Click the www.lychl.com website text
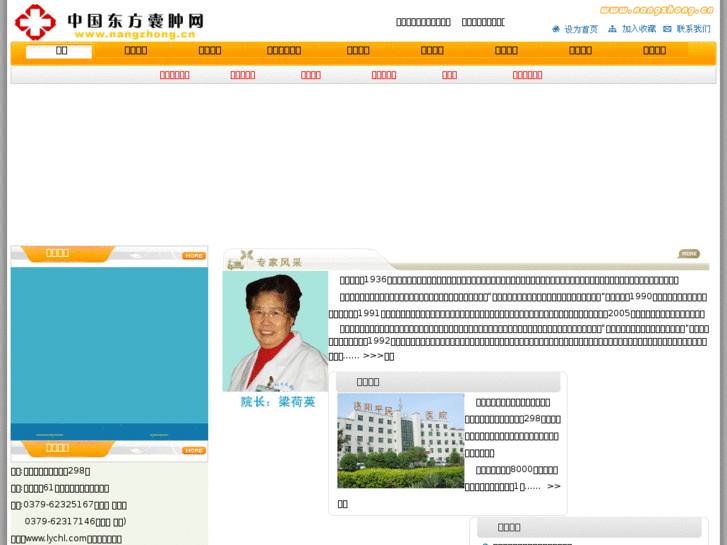The image size is (727, 545). click(x=56, y=538)
